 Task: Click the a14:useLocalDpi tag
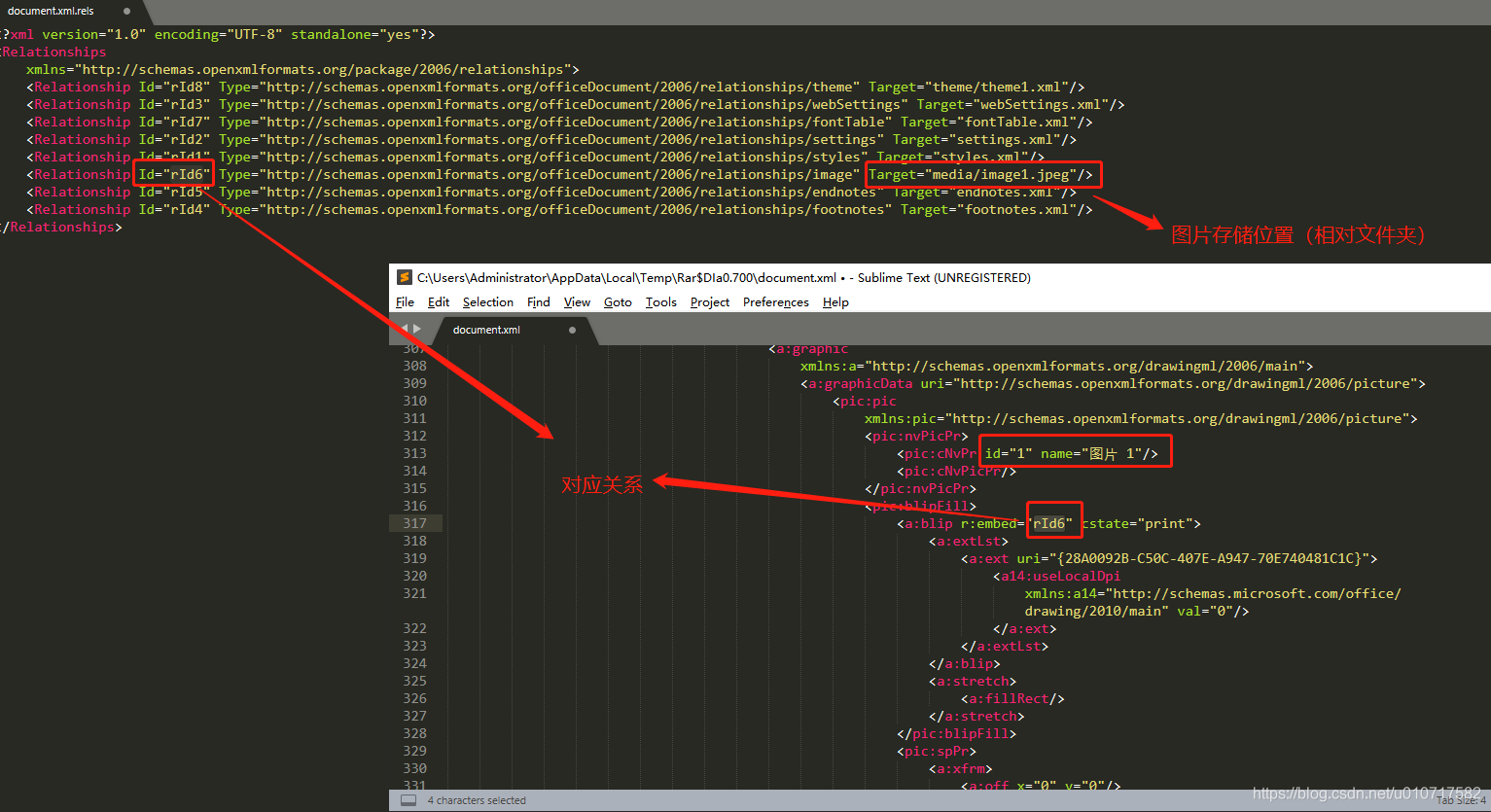point(1057,576)
